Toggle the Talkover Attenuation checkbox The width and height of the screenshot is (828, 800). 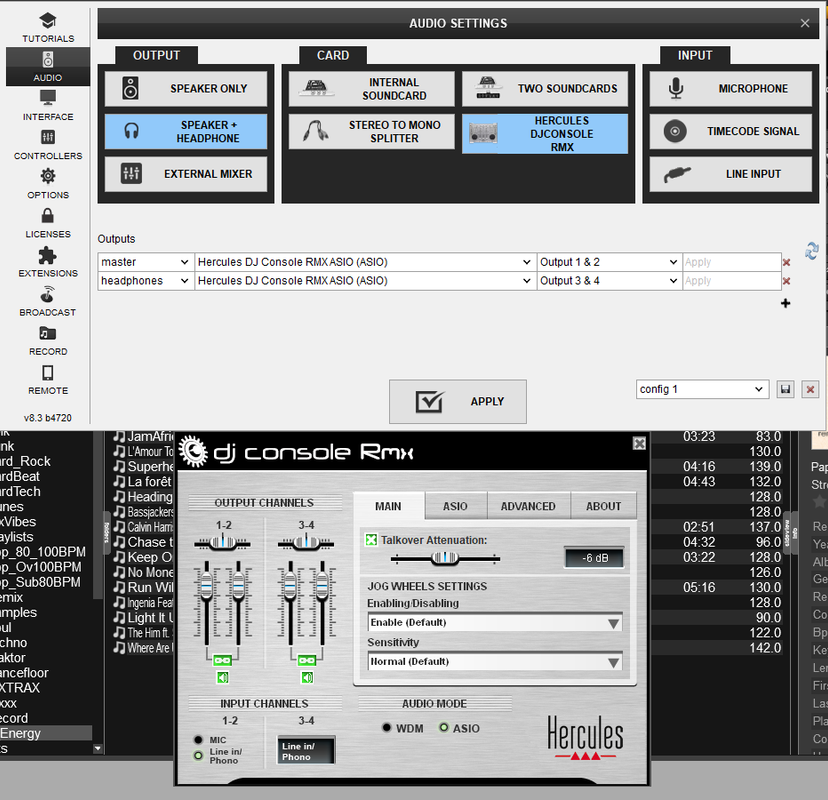pos(371,540)
